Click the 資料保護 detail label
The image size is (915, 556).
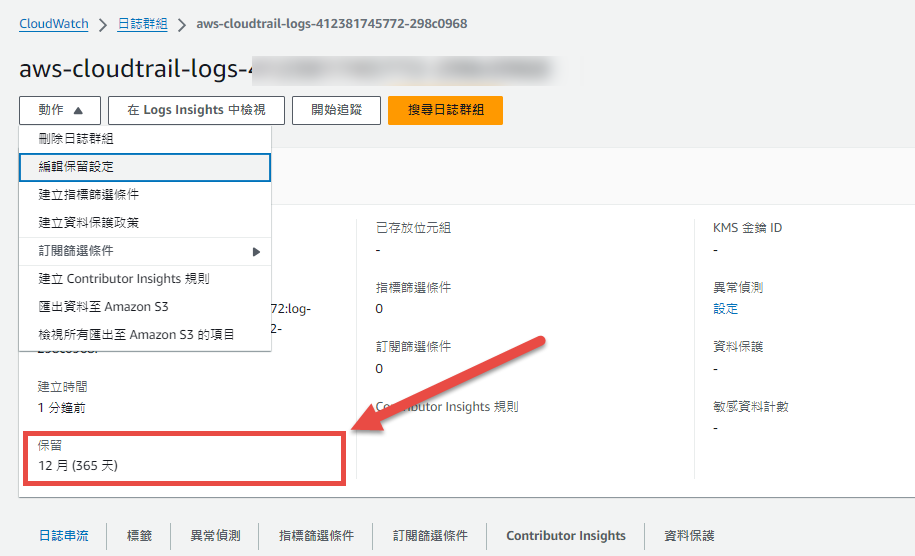pos(738,347)
